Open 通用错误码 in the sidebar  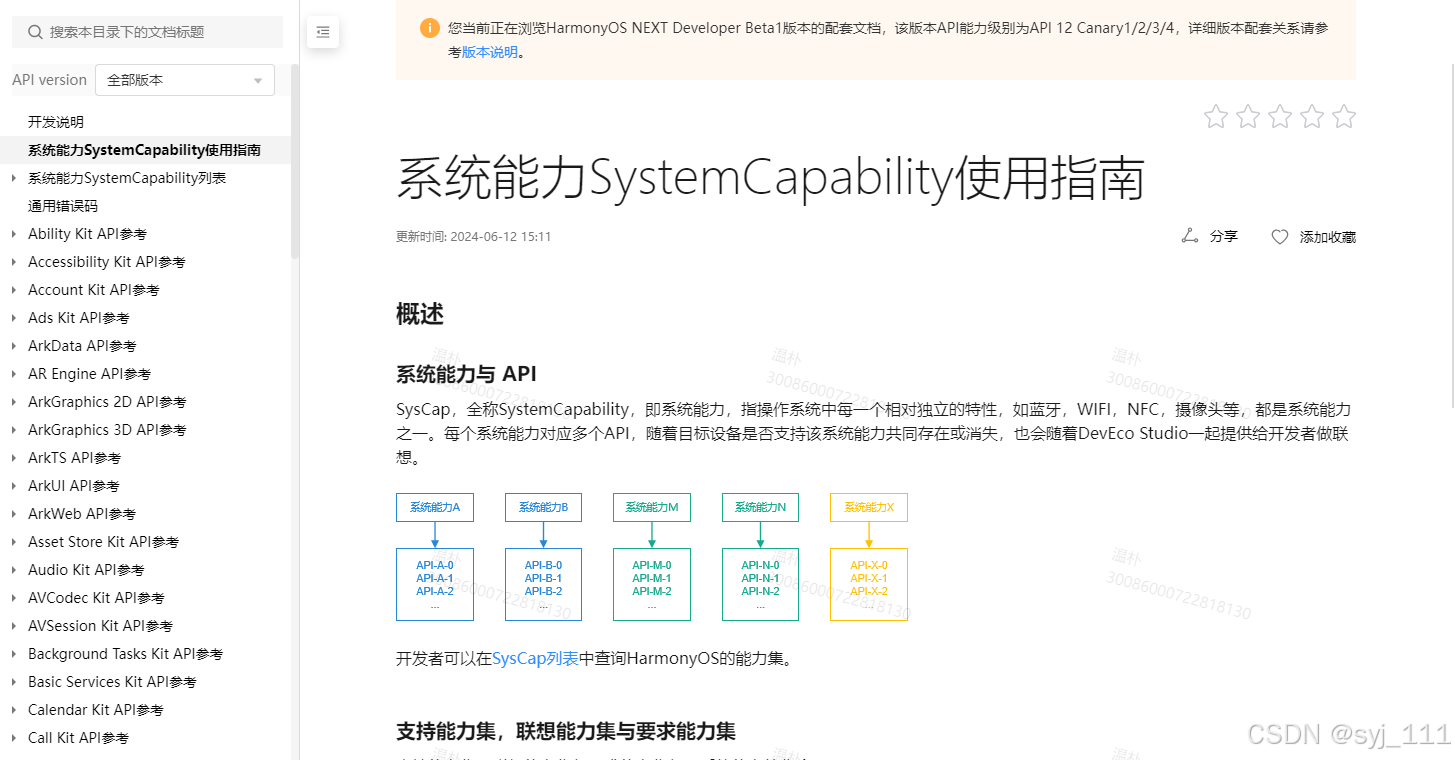click(63, 206)
